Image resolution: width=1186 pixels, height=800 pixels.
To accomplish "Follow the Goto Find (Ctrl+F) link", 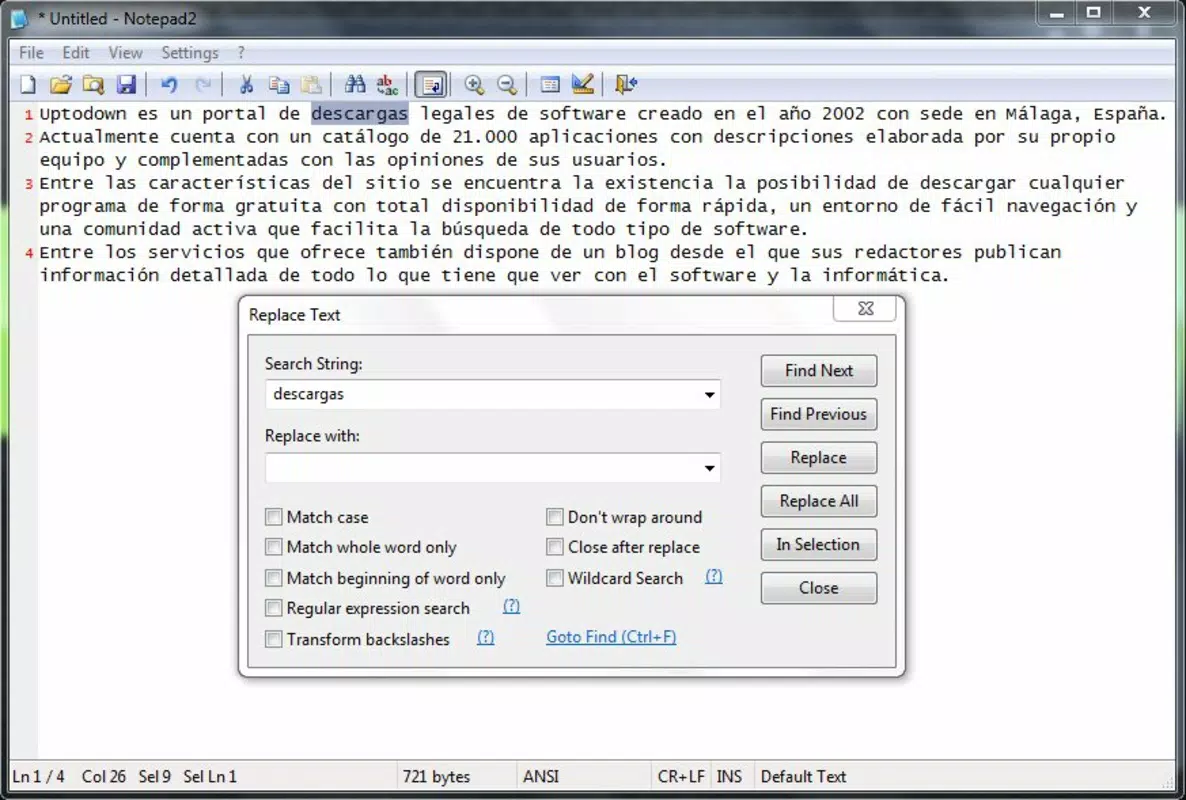I will click(x=611, y=637).
